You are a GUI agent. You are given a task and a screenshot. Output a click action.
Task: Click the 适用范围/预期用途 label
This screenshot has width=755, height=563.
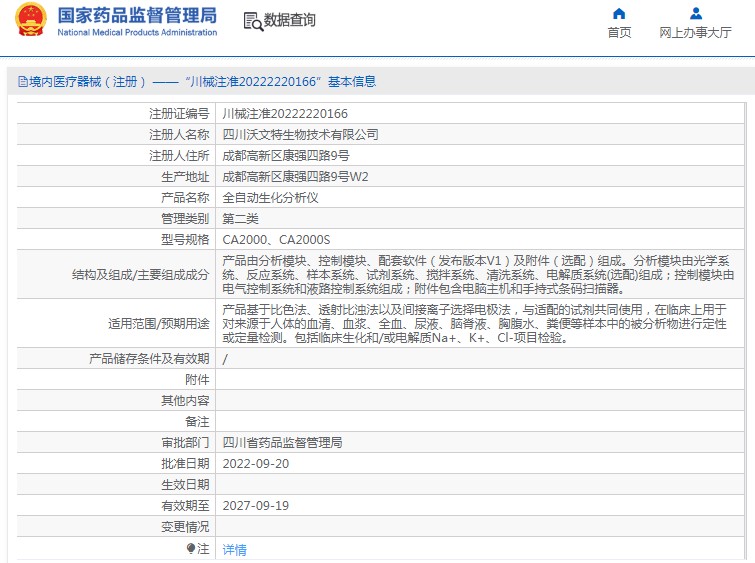[x=159, y=324]
